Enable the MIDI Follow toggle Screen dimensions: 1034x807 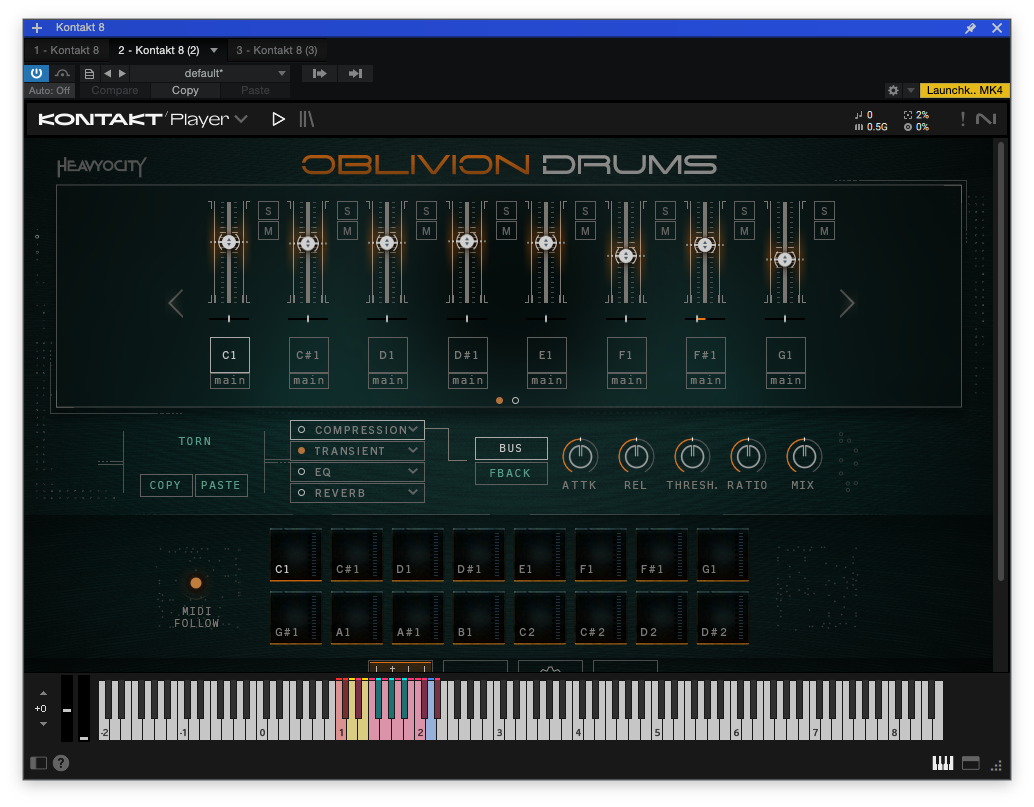tap(196, 583)
